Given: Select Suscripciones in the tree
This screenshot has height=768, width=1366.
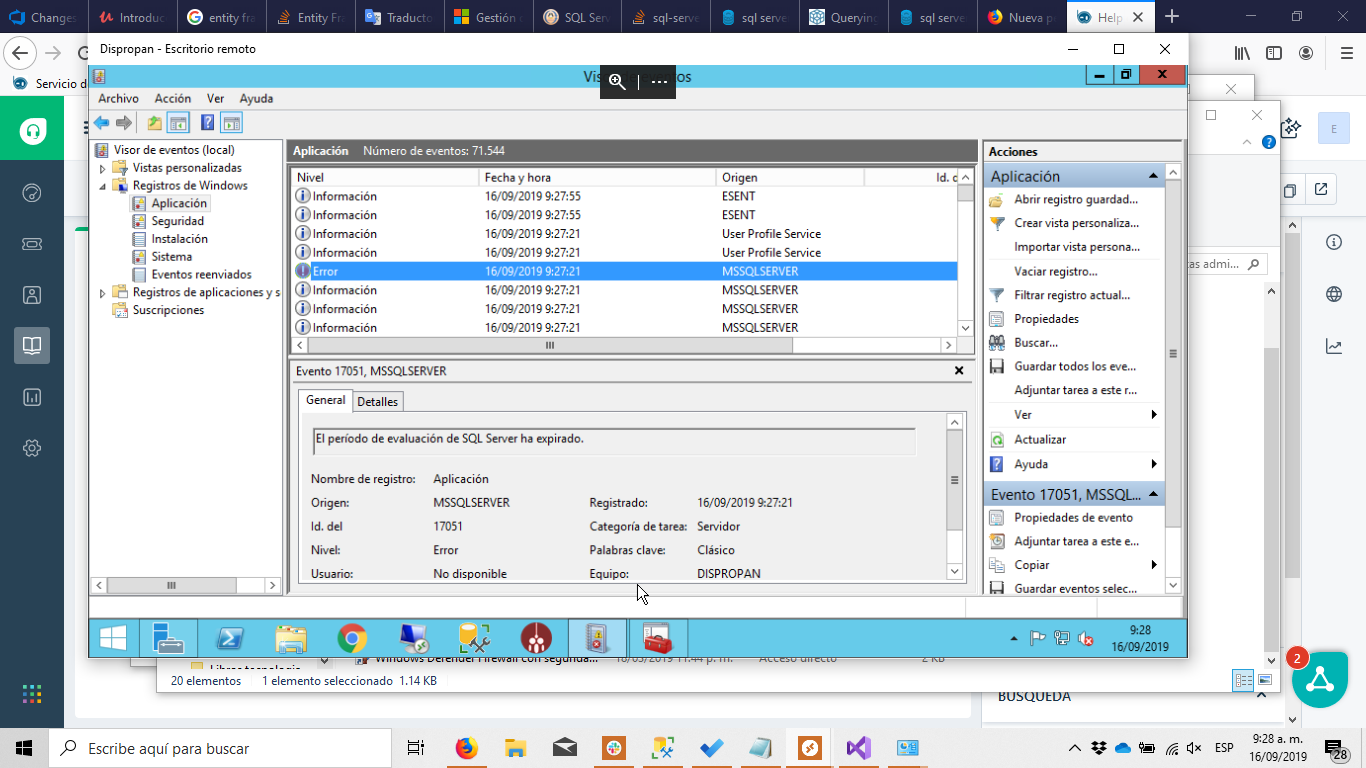Looking at the screenshot, I should 168,311.
